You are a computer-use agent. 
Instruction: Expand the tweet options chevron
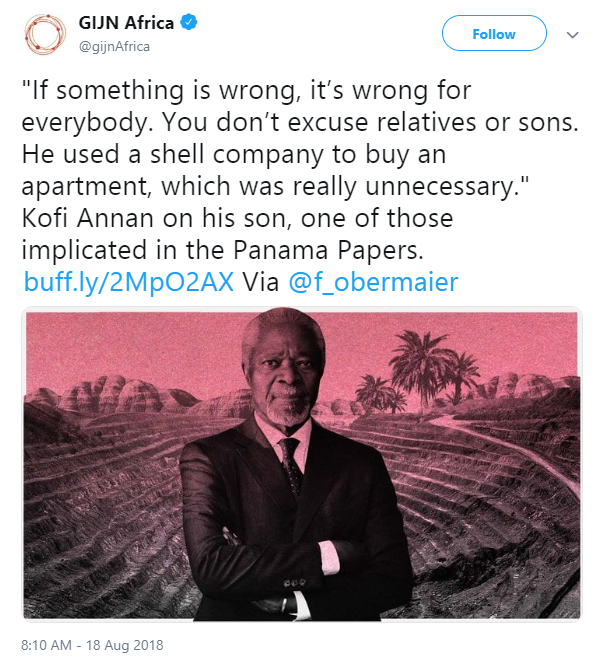tap(573, 35)
